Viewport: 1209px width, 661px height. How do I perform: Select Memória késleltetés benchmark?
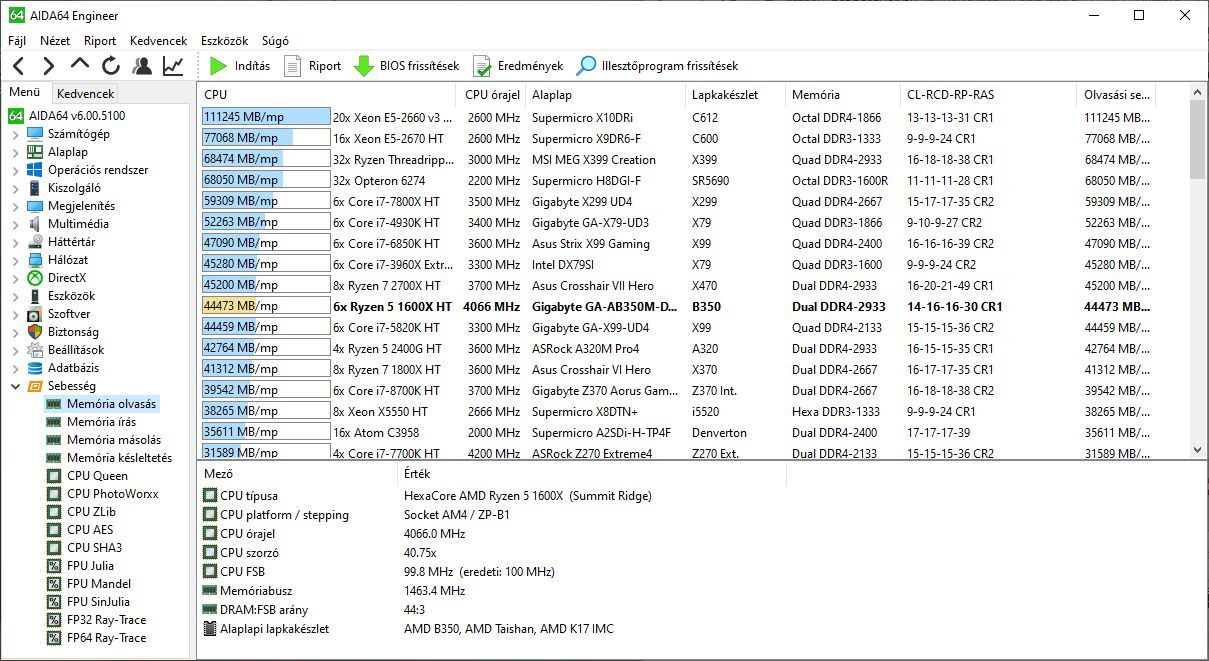119,457
